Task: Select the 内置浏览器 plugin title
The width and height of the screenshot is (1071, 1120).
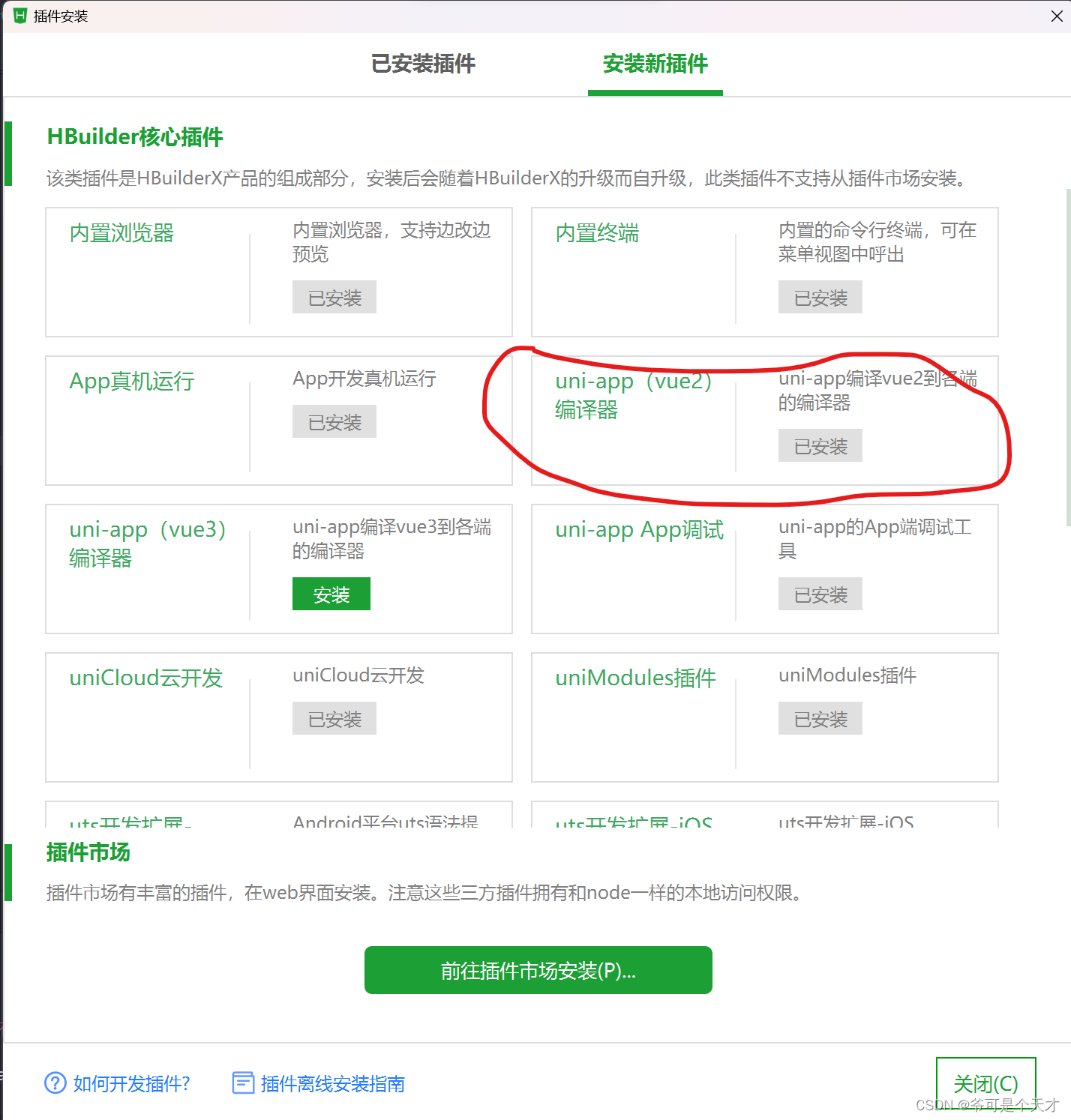Action: (121, 232)
